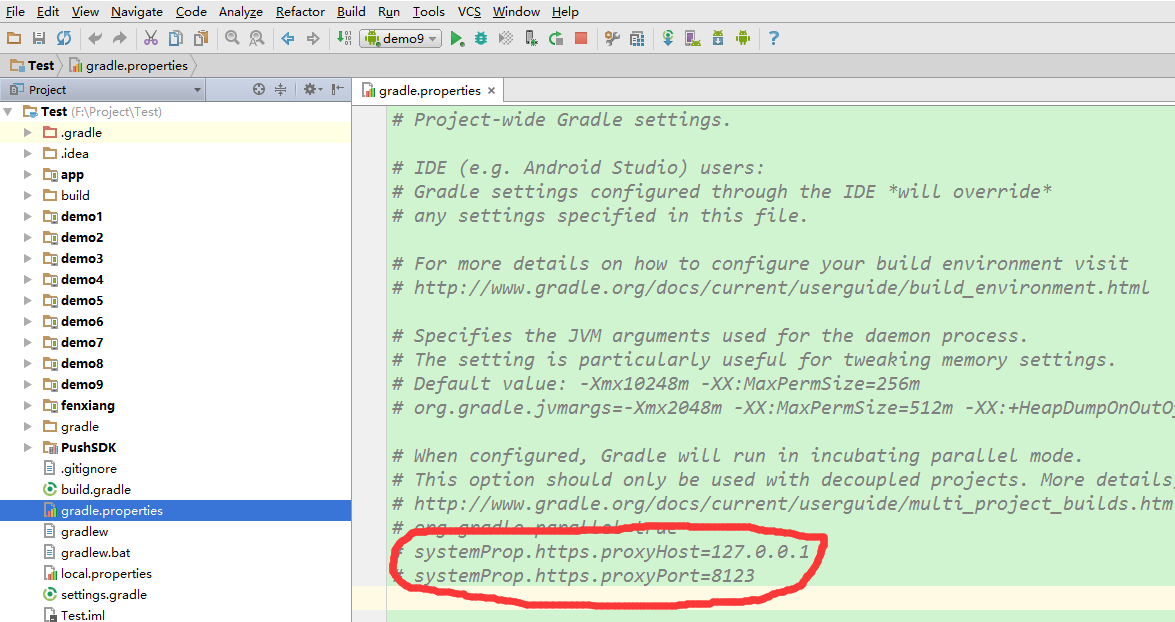This screenshot has width=1175, height=622.
Task: Select gradlew.bat file
Action: pos(95,552)
